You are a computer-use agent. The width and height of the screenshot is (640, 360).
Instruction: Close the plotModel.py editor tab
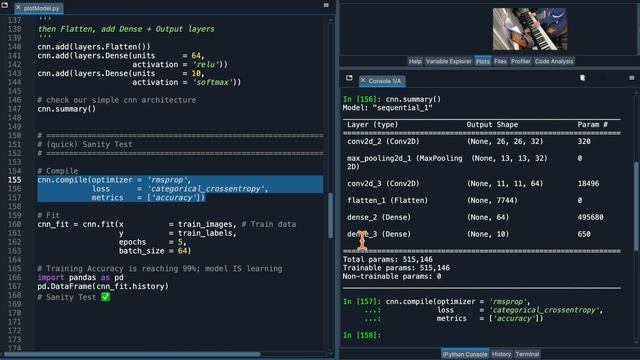[18, 8]
